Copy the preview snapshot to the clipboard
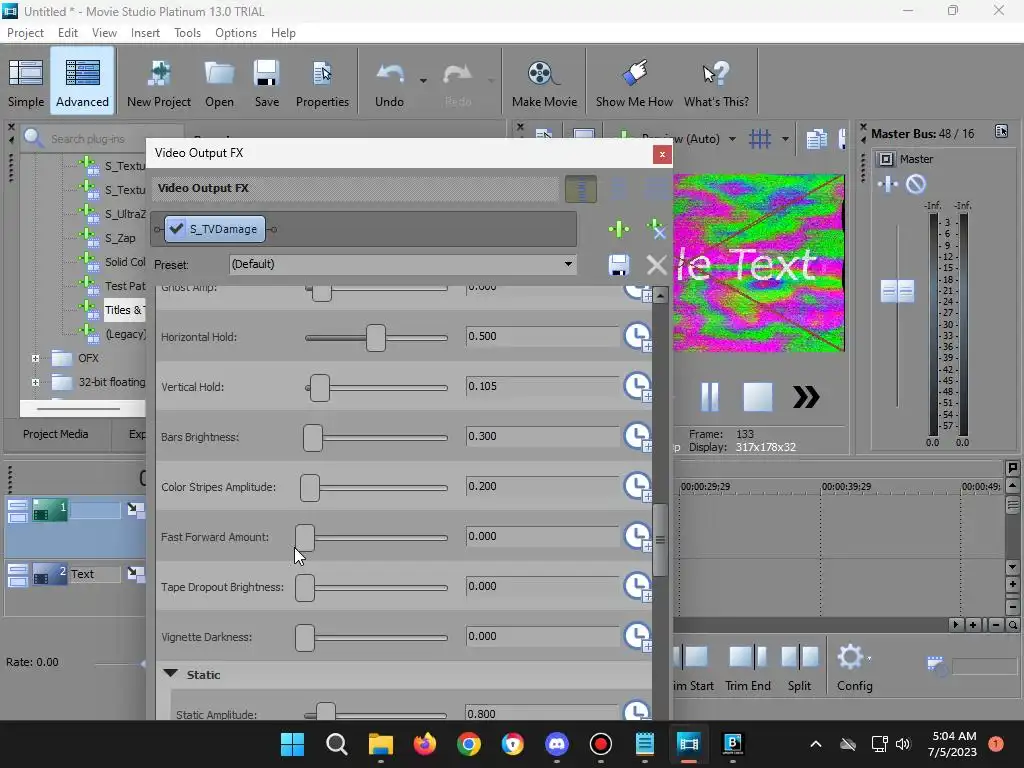This screenshot has width=1024, height=768. point(816,138)
